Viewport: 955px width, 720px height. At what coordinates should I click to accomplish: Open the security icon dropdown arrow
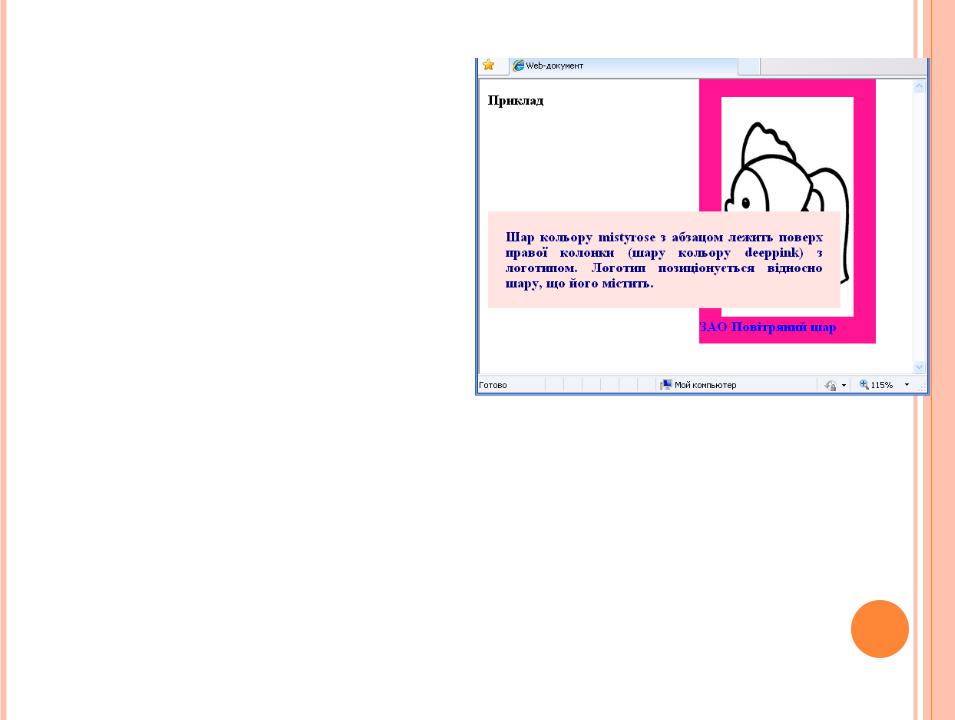844,385
